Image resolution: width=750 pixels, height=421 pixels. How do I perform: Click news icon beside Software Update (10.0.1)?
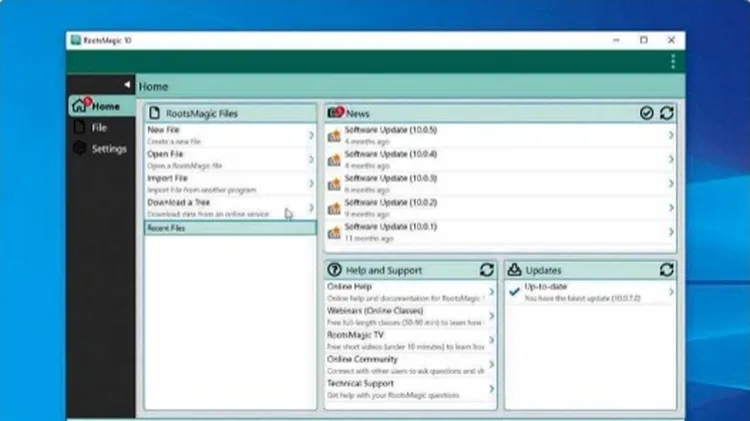(334, 233)
